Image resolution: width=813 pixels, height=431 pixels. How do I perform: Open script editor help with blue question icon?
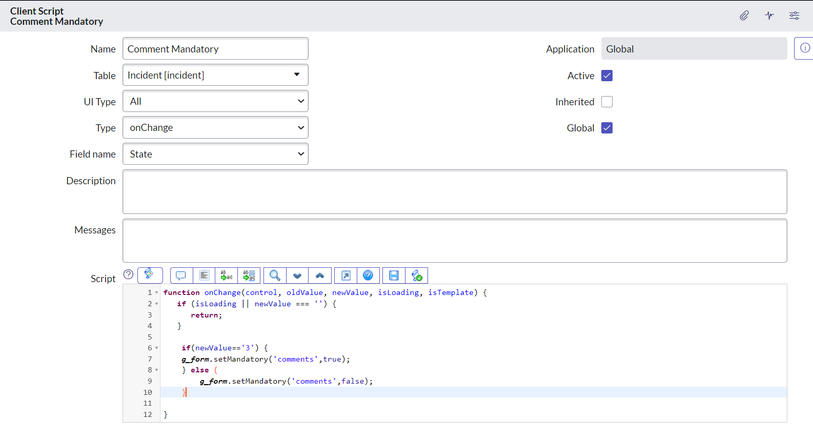coord(368,275)
